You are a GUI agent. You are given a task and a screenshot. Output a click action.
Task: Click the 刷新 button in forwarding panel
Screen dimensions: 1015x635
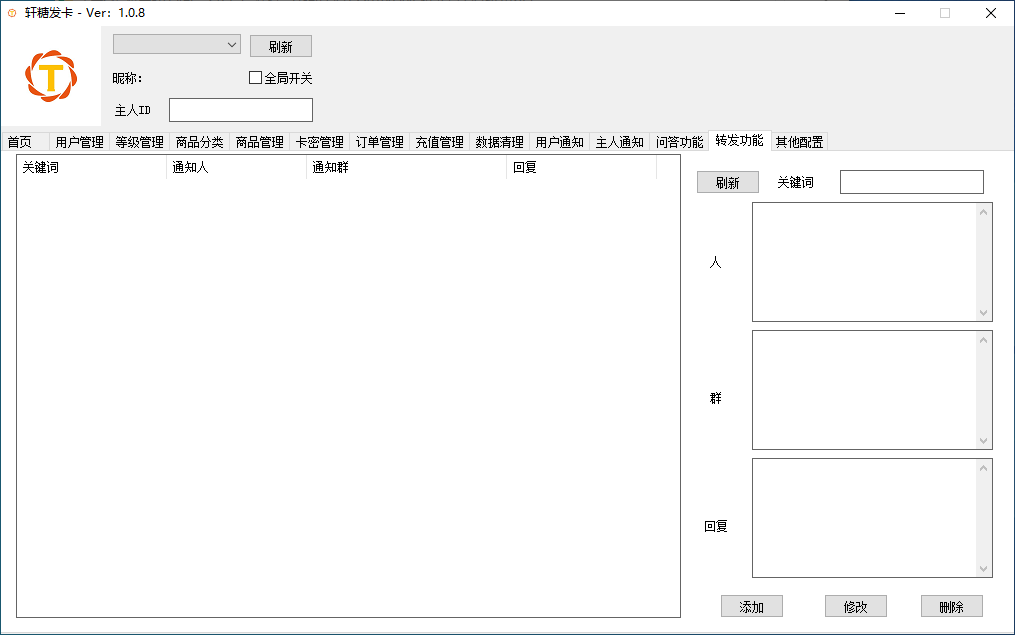coord(728,183)
